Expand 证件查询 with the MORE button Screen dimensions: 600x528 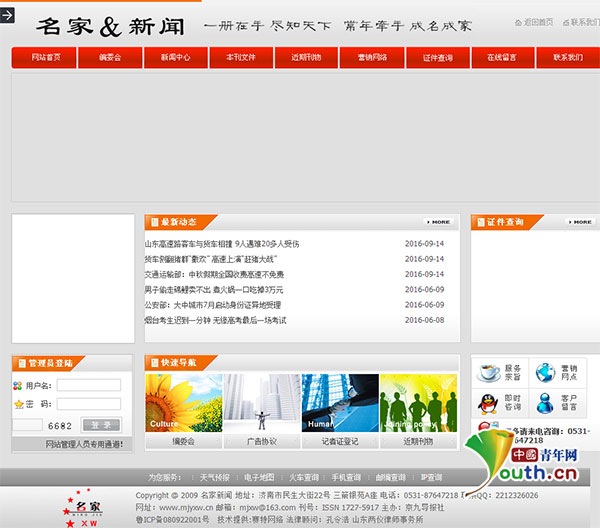(x=579, y=222)
